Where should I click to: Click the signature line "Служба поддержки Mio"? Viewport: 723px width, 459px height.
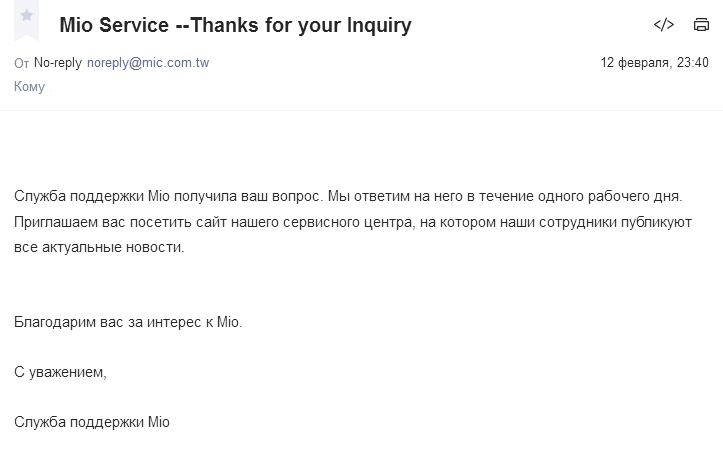92,422
